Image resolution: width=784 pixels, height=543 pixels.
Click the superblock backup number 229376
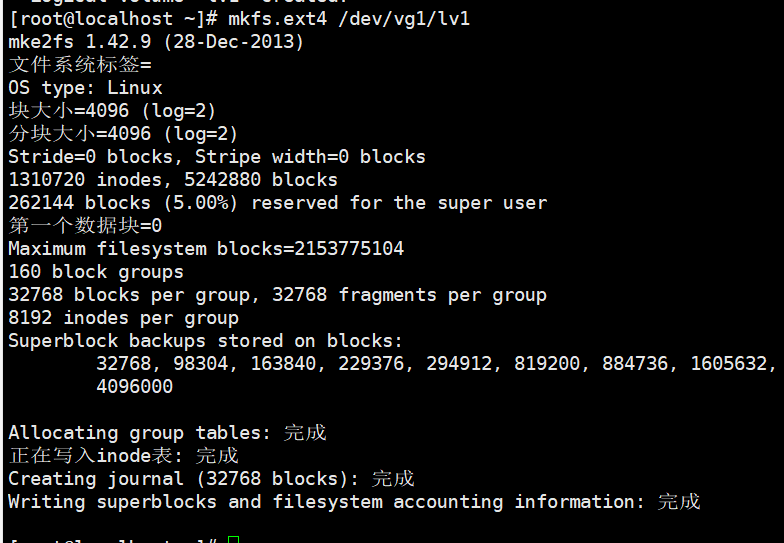tap(372, 364)
